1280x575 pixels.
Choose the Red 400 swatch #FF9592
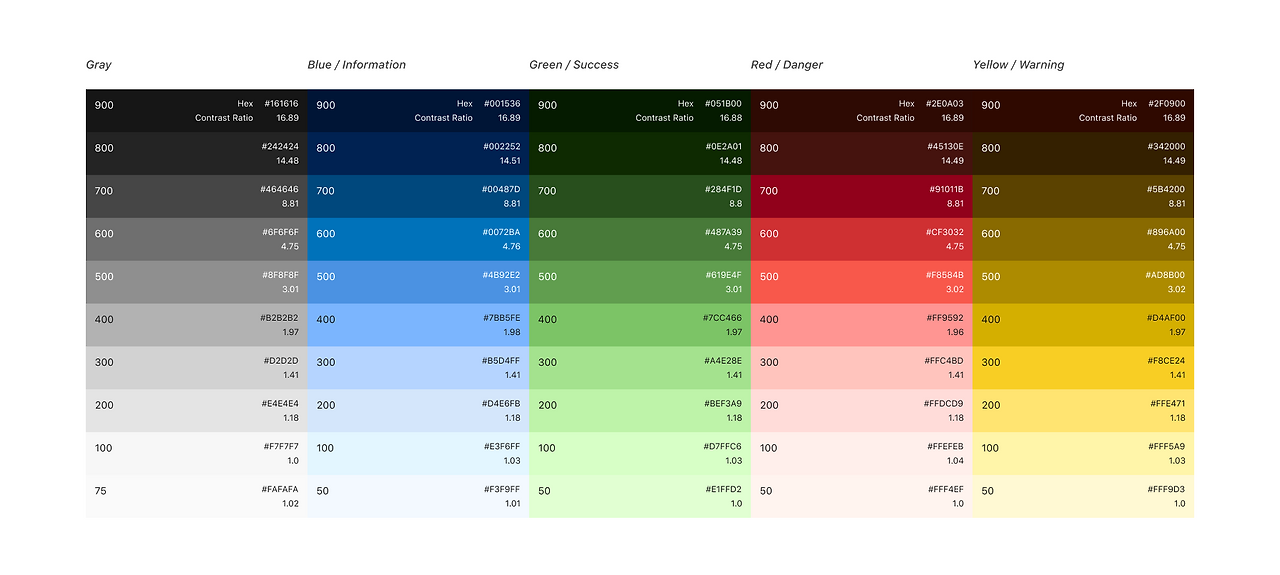(x=862, y=326)
